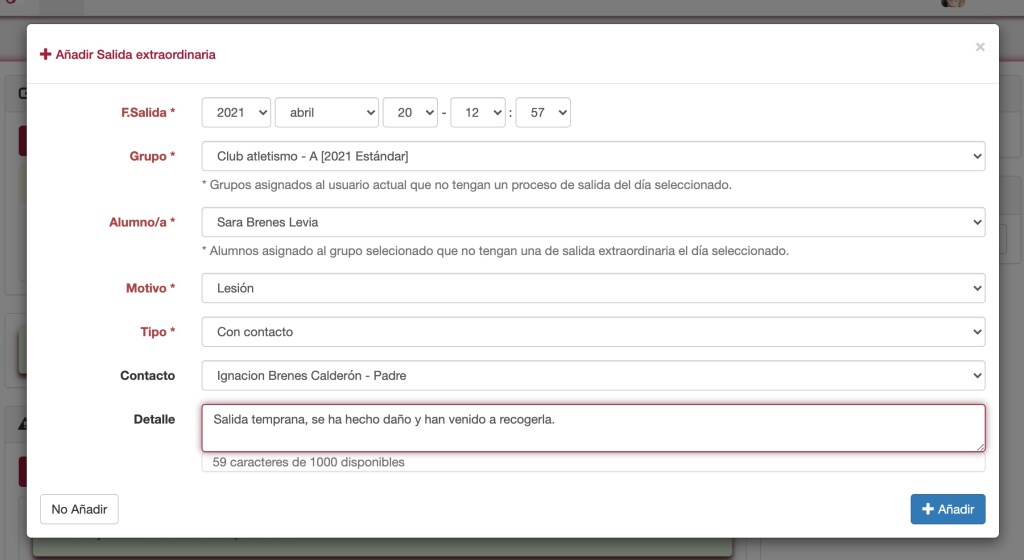Viewport: 1024px width, 560px height.
Task: Change the Motivo dropdown set to Lesión
Action: (593, 288)
